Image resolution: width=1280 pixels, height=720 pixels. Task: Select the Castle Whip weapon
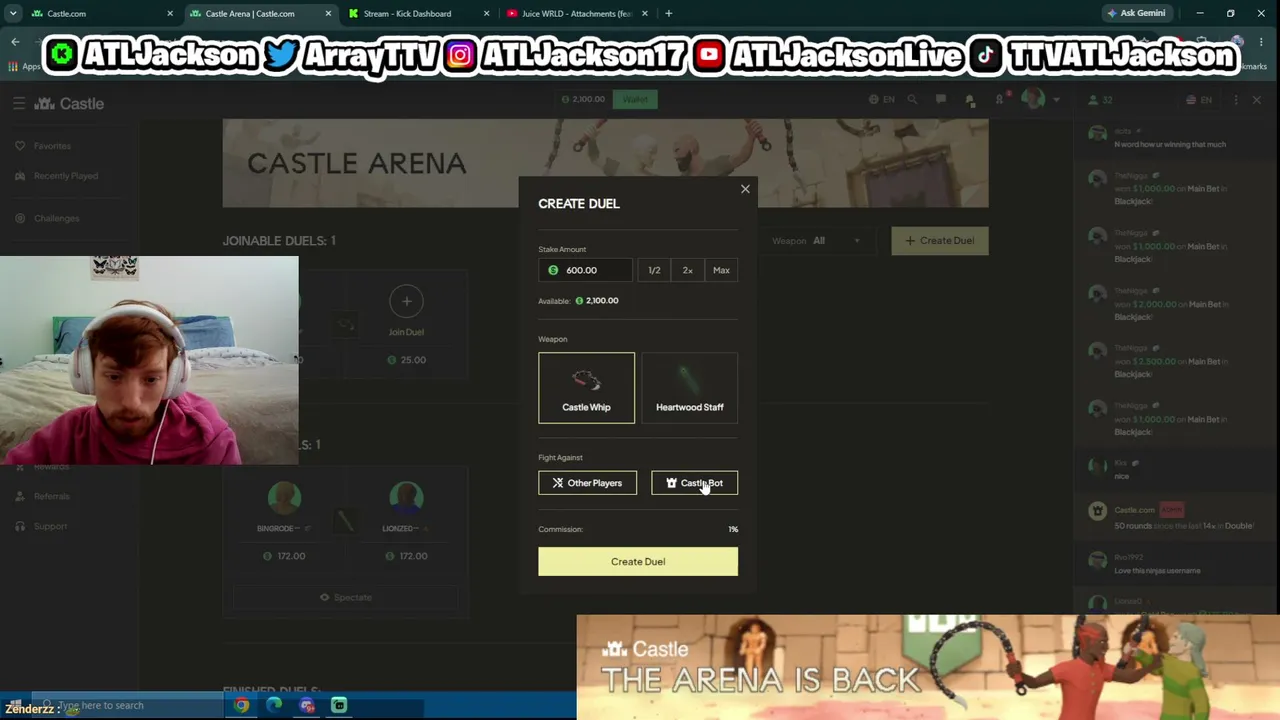586,388
